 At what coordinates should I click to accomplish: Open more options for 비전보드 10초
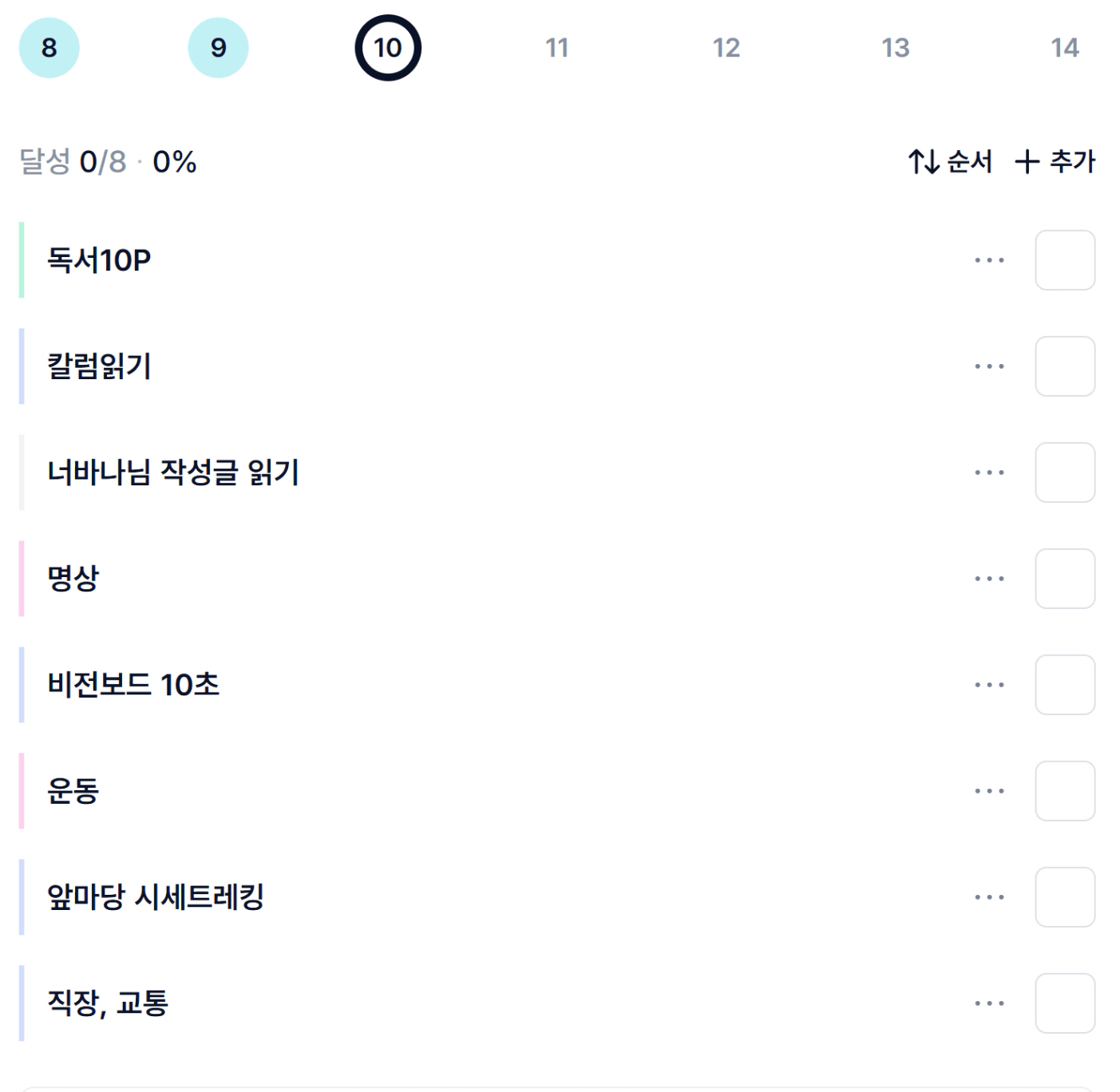pos(989,685)
